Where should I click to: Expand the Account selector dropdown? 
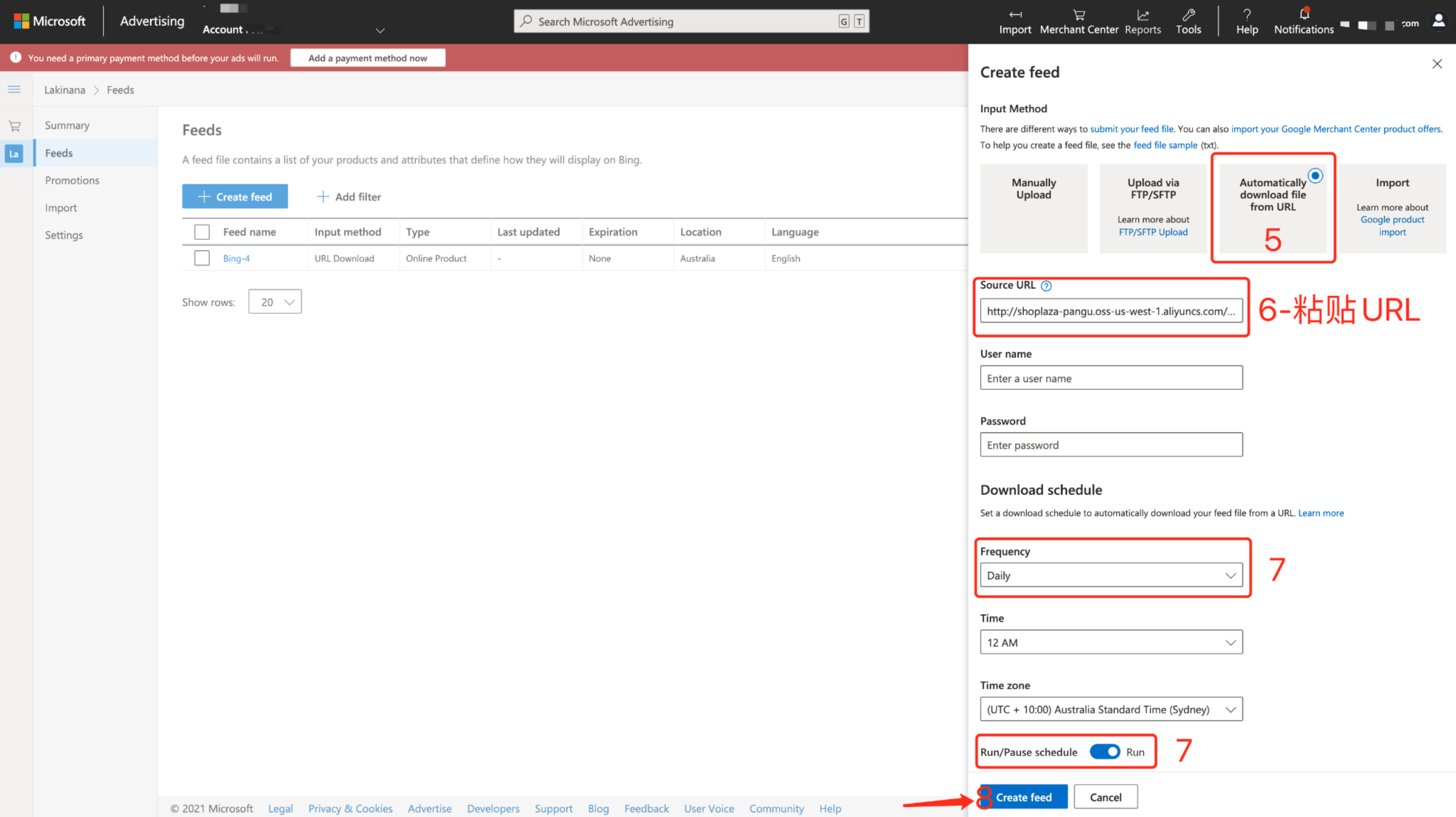pos(380,30)
